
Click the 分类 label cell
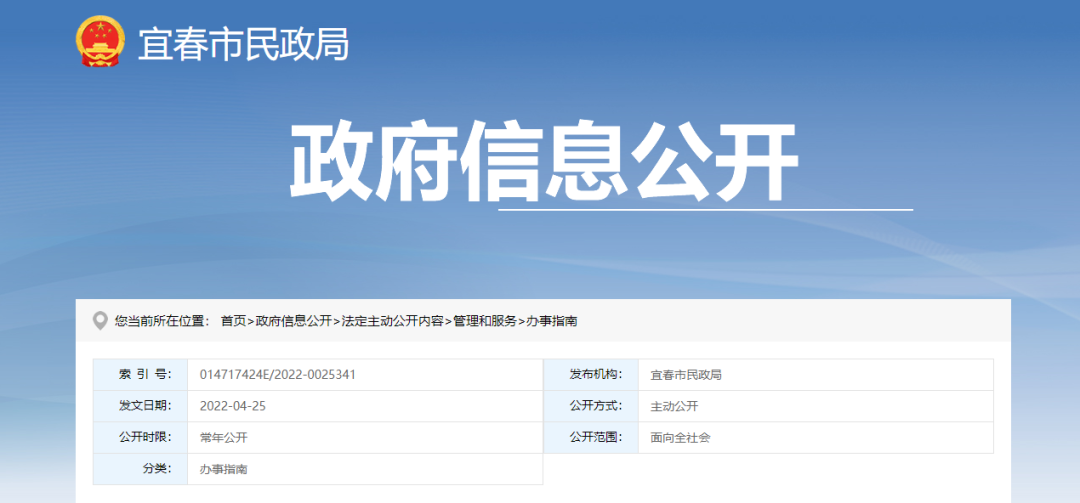[141, 469]
